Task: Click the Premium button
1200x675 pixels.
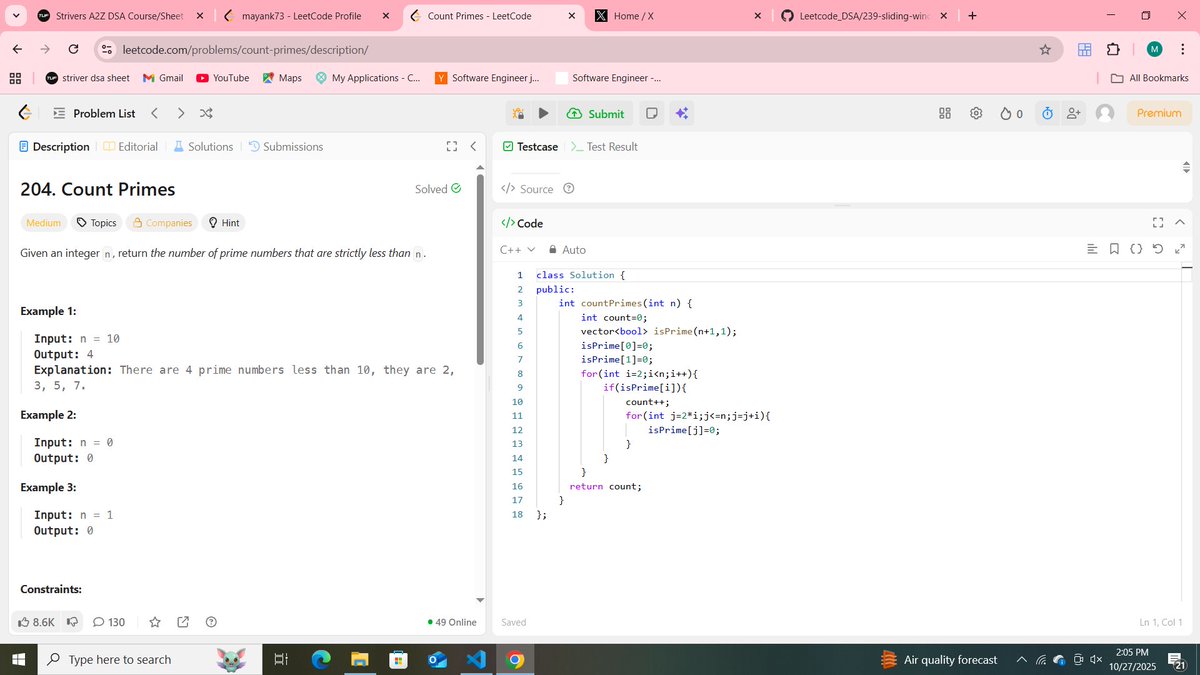Action: 1159,114
